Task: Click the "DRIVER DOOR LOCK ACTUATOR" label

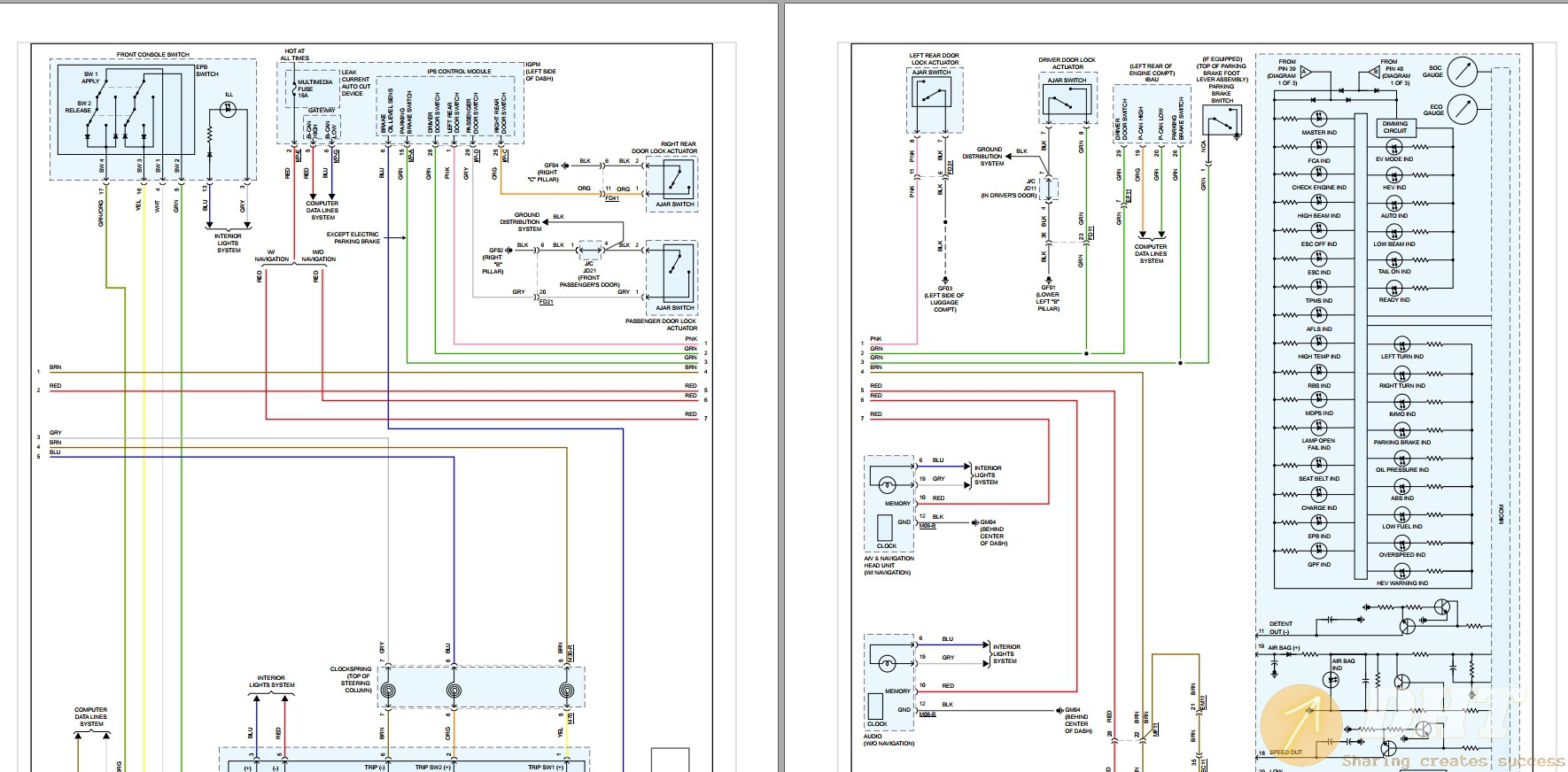Action: pos(1067,64)
